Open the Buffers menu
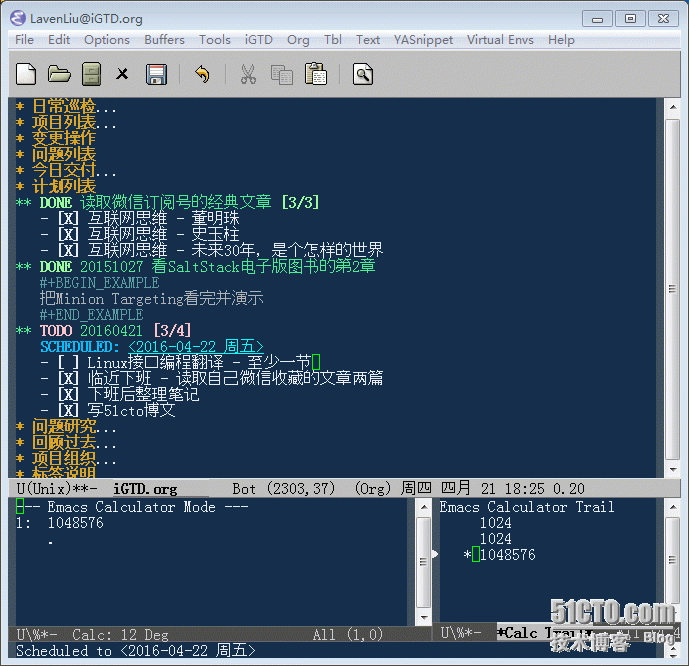The height and width of the screenshot is (666, 689). tap(164, 40)
